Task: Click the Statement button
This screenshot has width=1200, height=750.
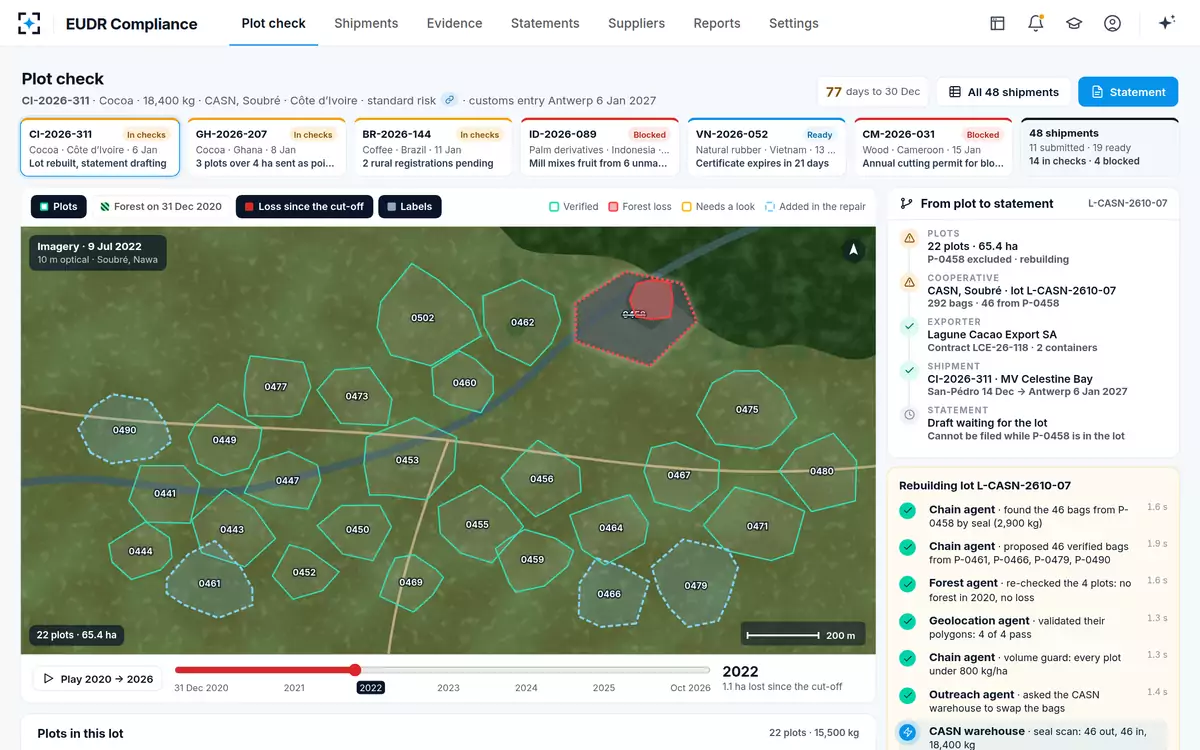Action: 1128,92
